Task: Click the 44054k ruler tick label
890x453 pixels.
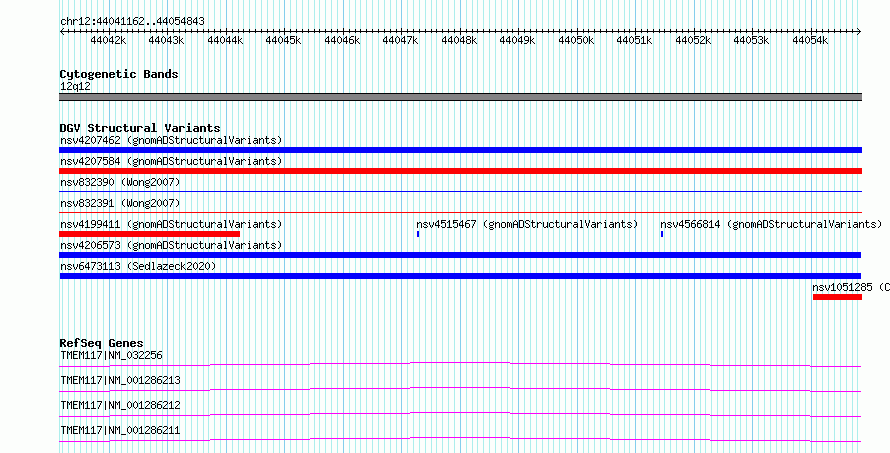Action: point(811,40)
